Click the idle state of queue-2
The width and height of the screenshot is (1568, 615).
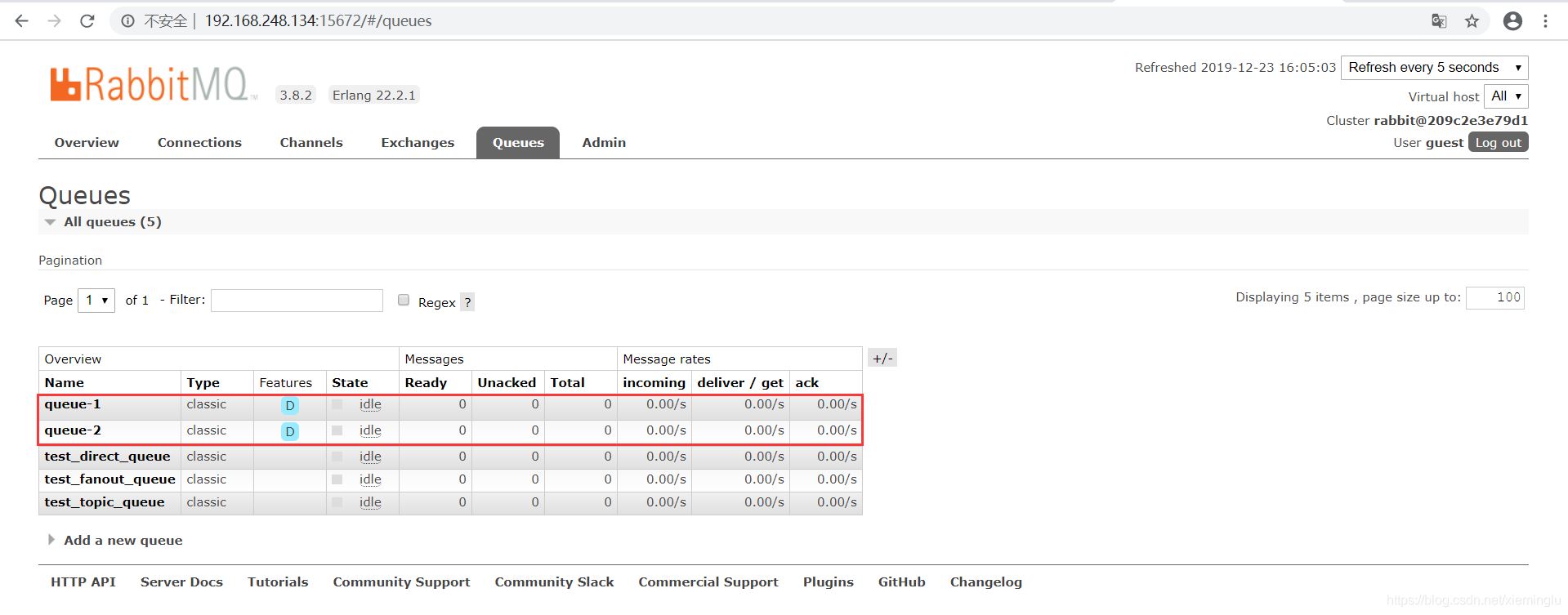point(370,430)
